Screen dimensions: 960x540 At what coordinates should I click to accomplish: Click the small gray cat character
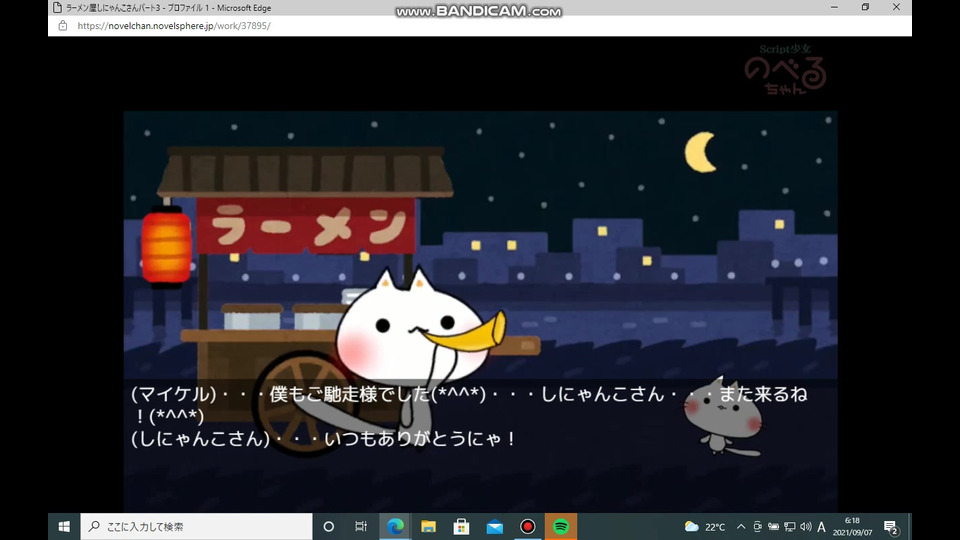724,416
